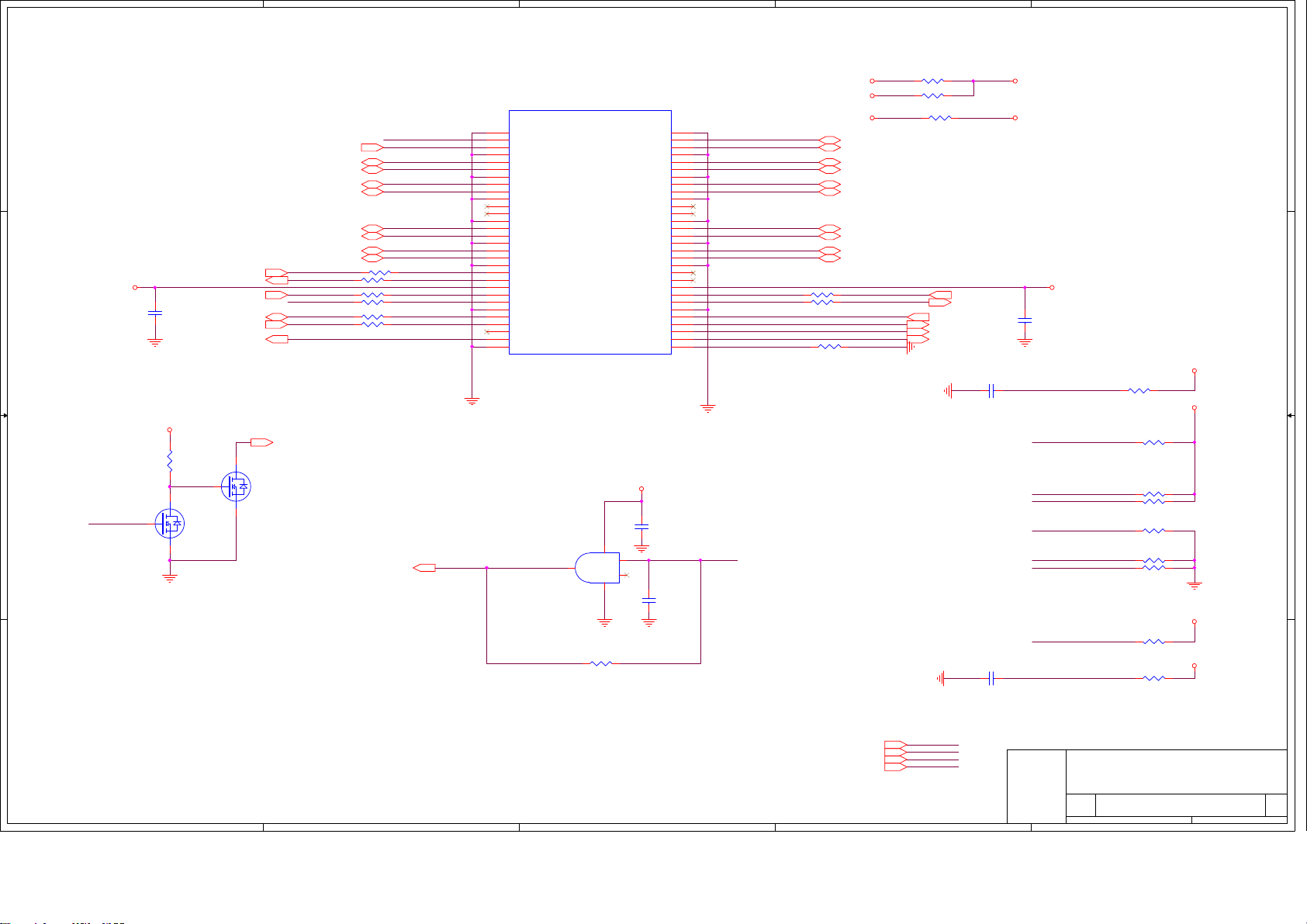Select the output port above the MOSFET pair
The width and height of the screenshot is (1307, 924).
[x=261, y=442]
